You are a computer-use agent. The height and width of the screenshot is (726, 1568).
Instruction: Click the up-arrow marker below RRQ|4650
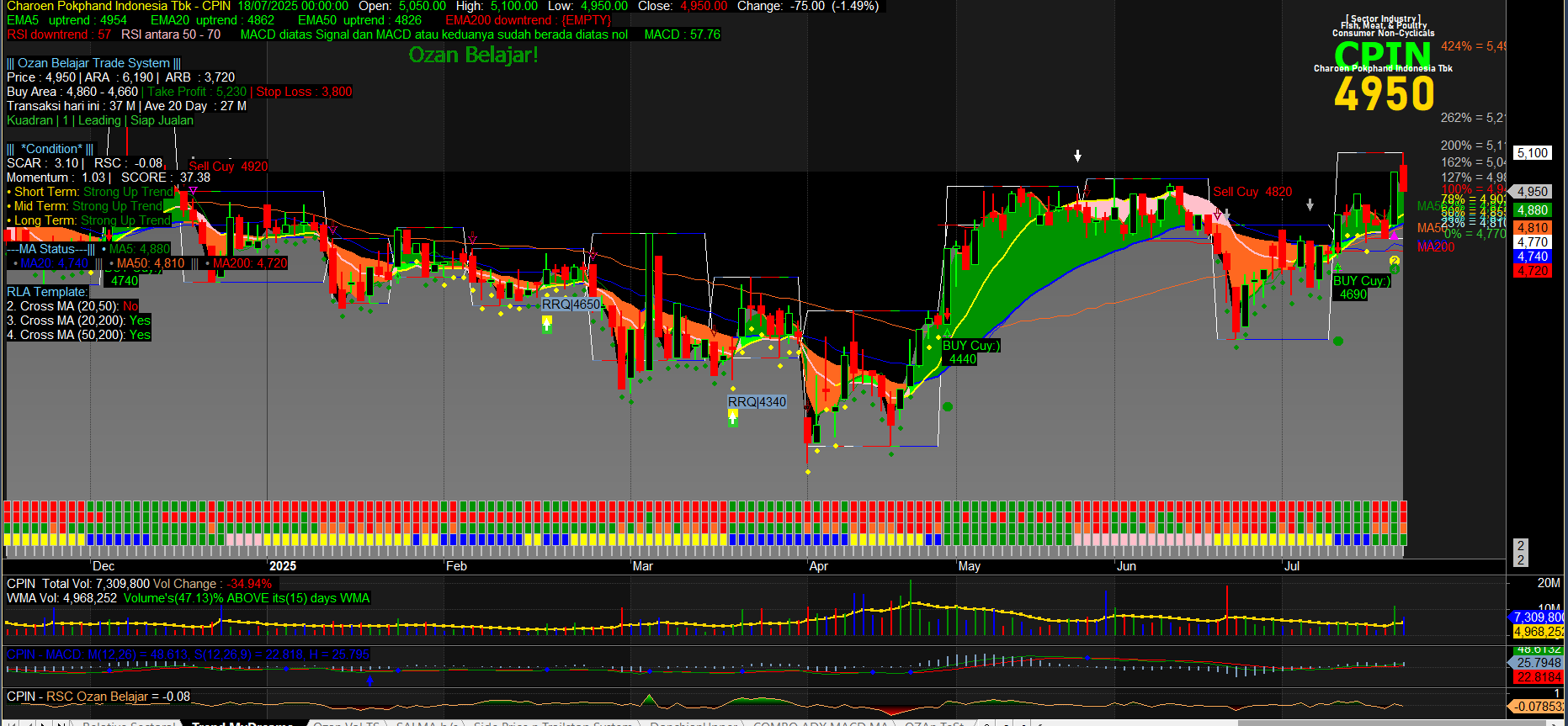[547, 324]
